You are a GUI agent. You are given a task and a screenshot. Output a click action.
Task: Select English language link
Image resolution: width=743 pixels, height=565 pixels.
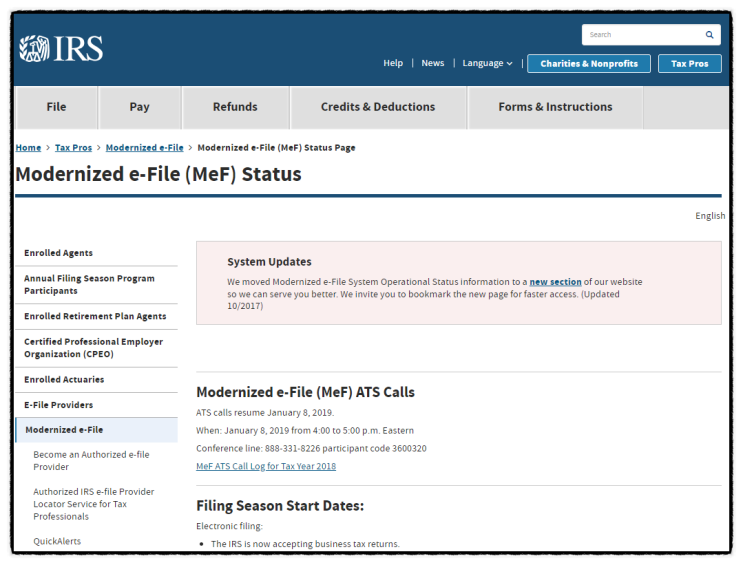click(710, 216)
